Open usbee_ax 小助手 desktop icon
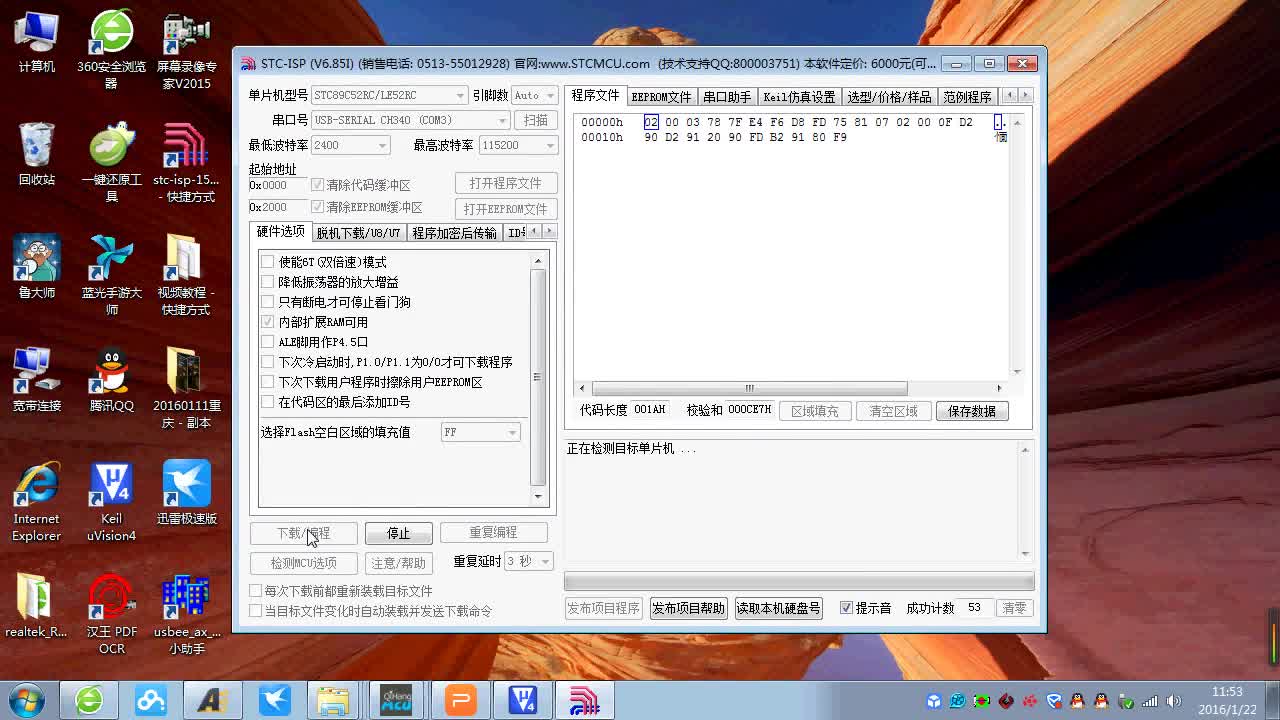Image resolution: width=1280 pixels, height=720 pixels. pyautogui.click(x=186, y=614)
